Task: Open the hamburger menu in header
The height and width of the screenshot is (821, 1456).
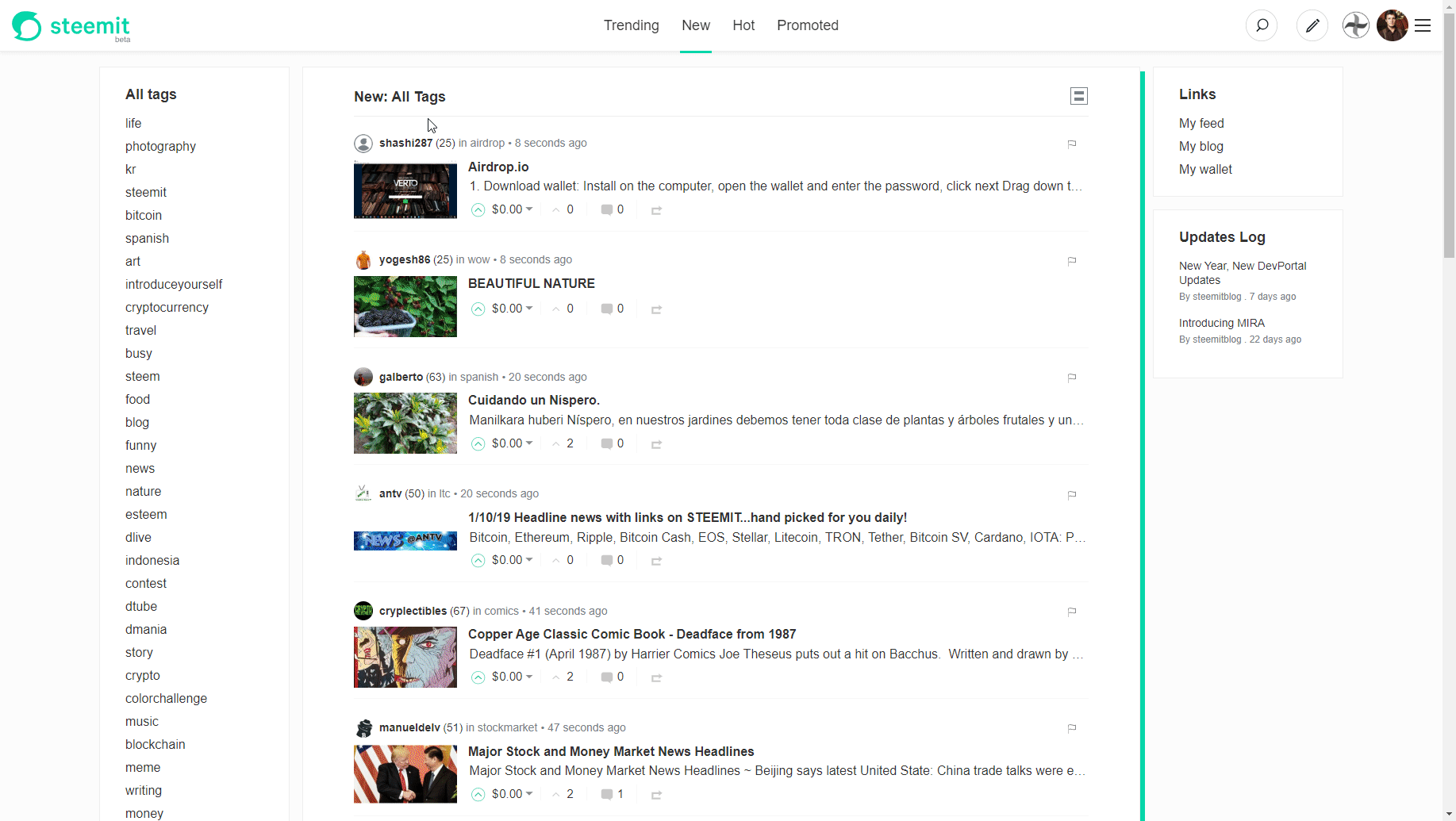Action: (1423, 25)
